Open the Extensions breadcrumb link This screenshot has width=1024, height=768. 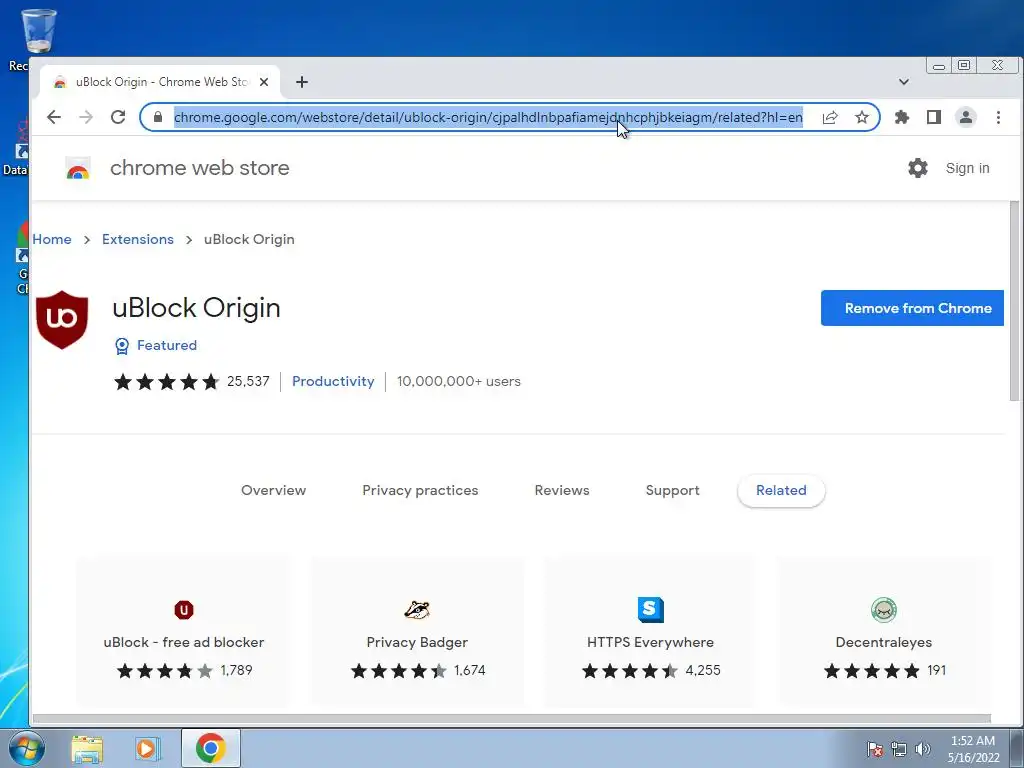click(x=138, y=239)
